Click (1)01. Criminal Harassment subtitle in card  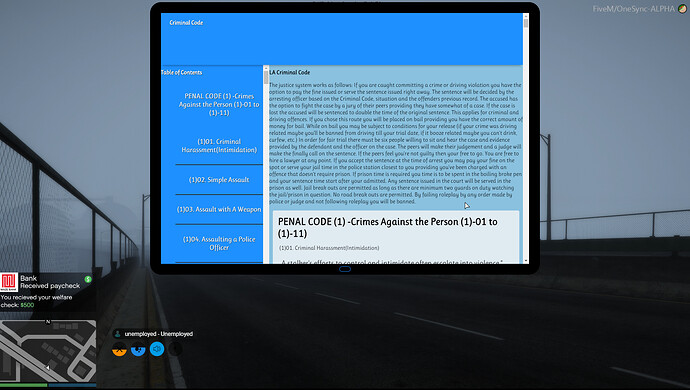(x=329, y=248)
